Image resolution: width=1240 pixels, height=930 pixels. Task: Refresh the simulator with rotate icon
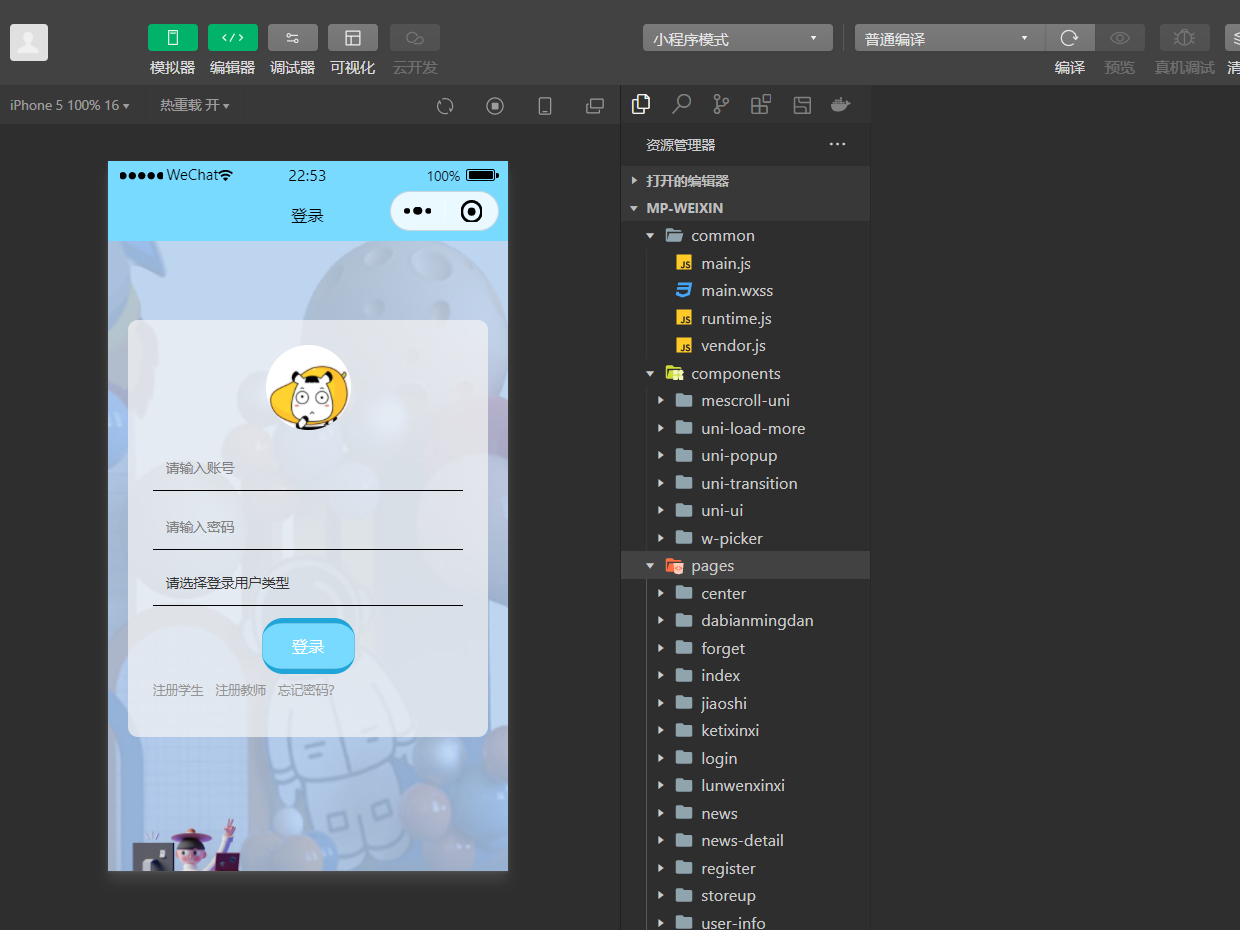click(x=445, y=106)
